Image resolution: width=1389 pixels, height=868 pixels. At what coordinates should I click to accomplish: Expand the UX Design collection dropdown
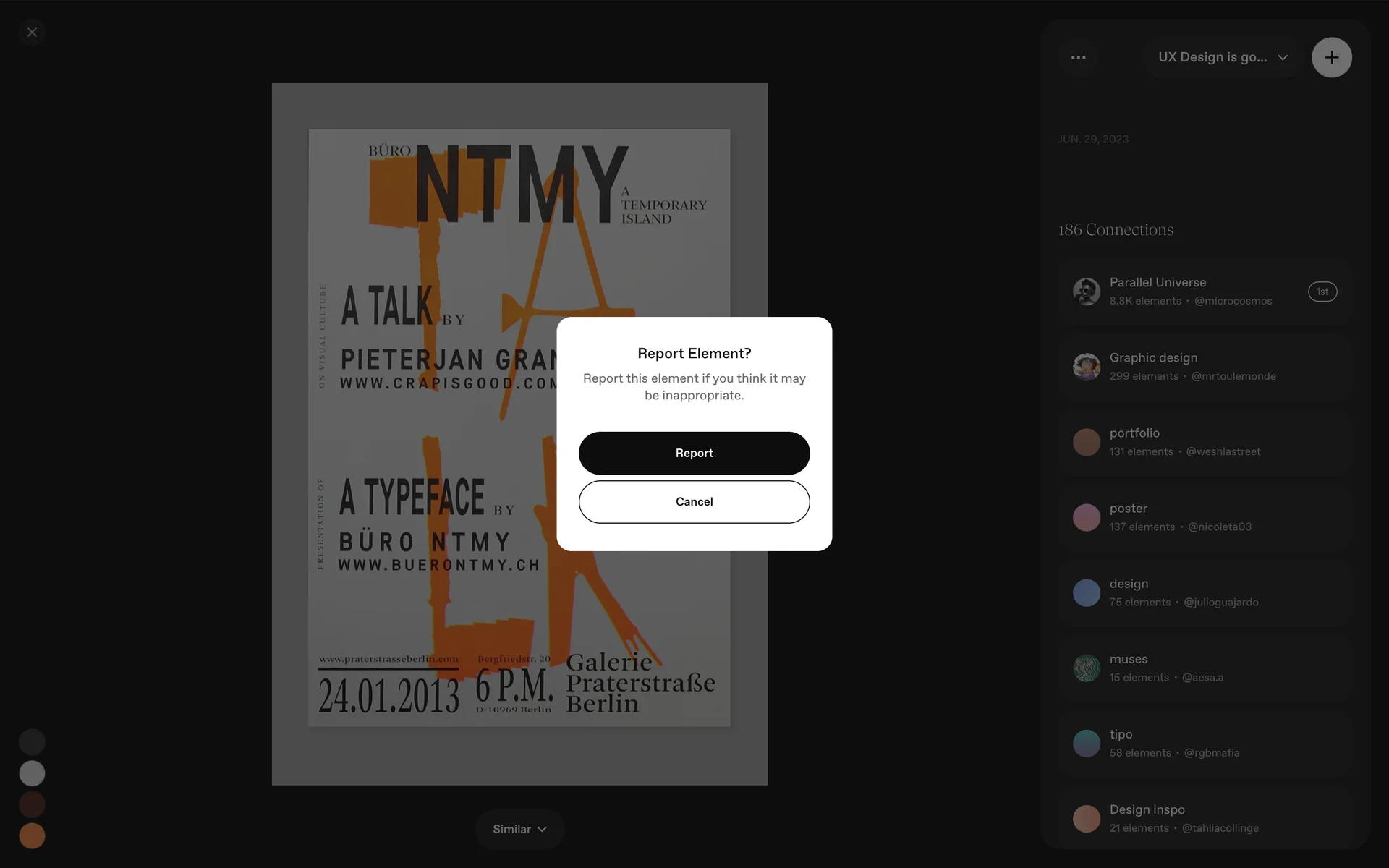[x=1223, y=57]
